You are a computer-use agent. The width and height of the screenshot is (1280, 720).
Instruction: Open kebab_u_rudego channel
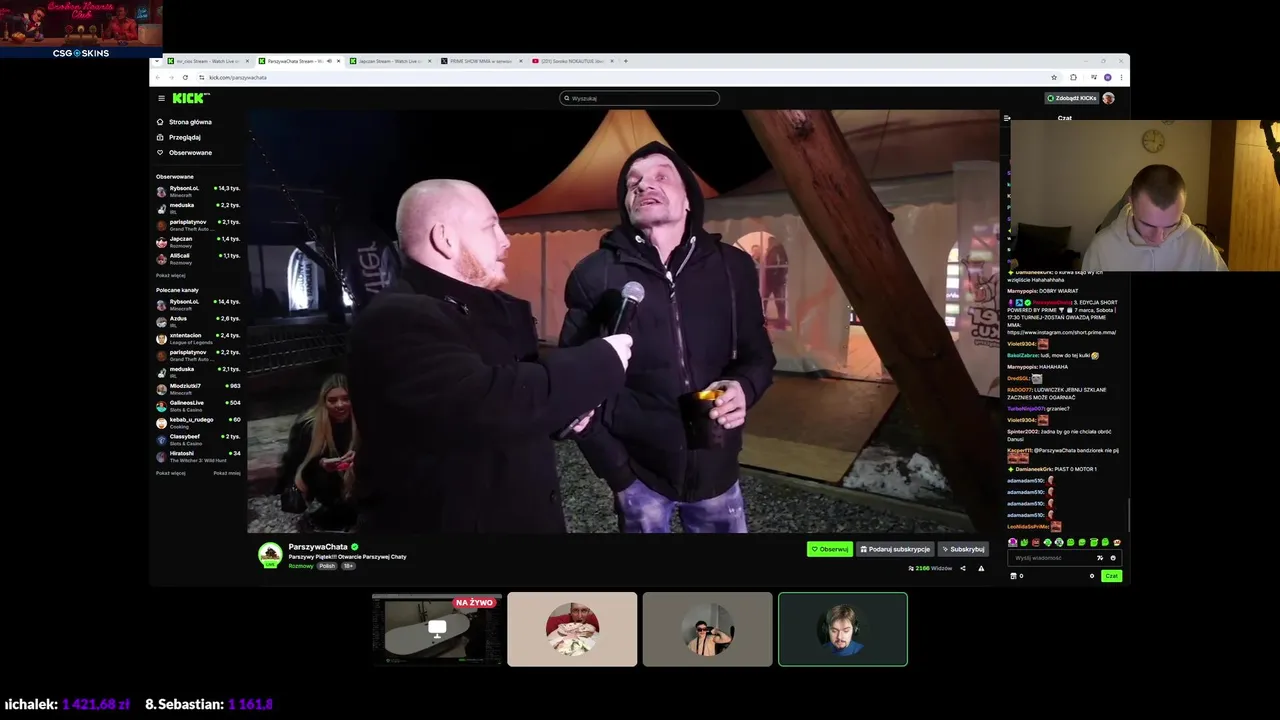coord(198,422)
